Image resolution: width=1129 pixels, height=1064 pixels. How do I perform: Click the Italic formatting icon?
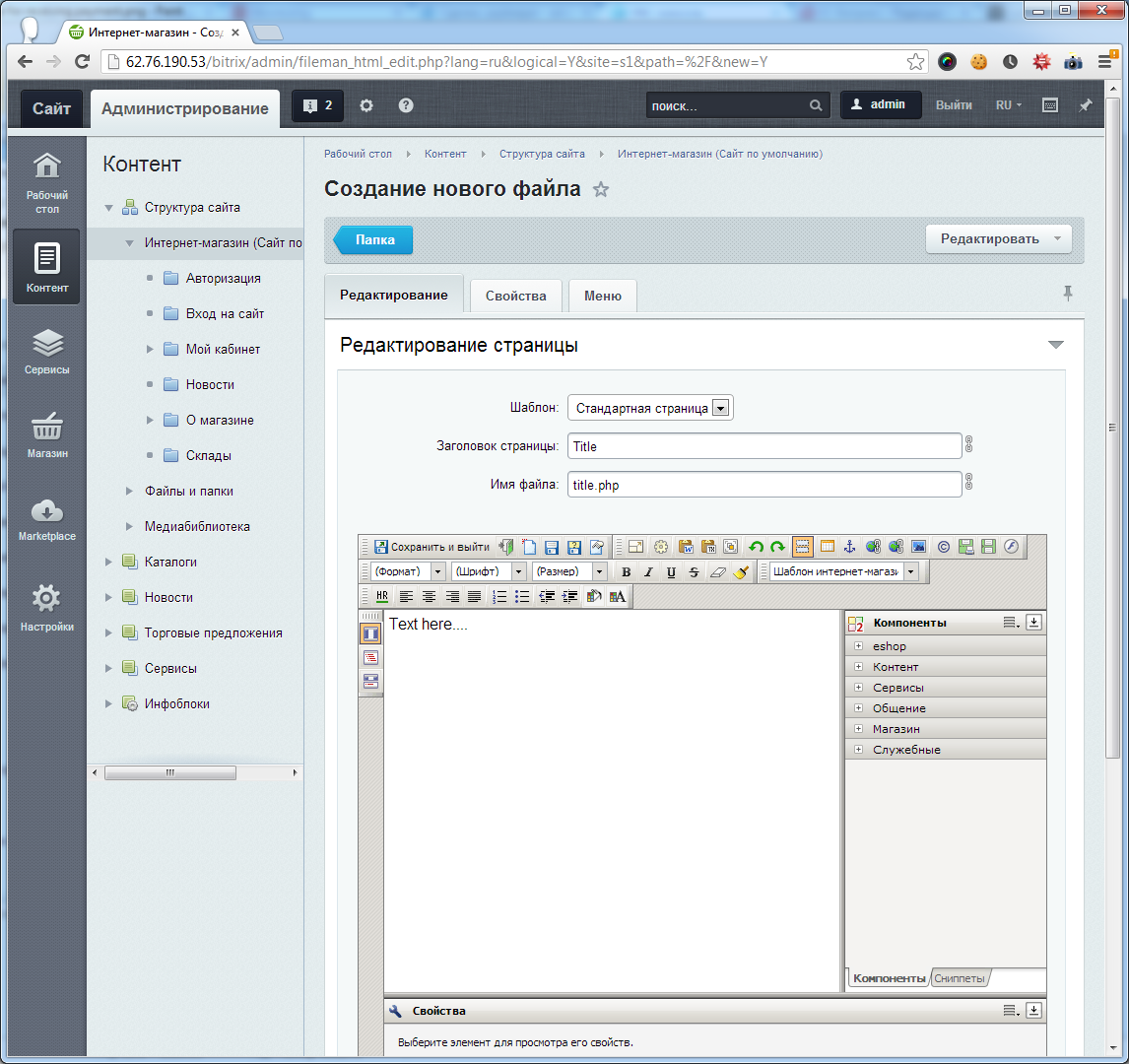tap(648, 571)
